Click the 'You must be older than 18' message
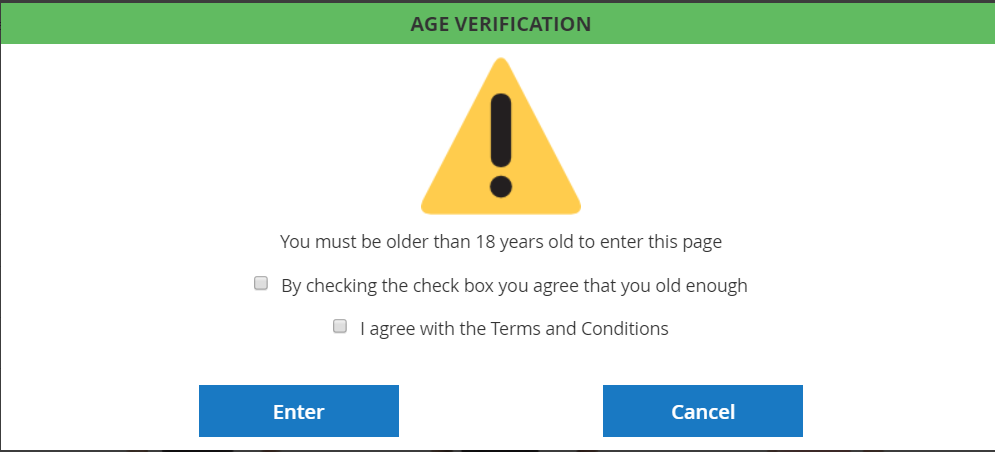 click(x=500, y=241)
